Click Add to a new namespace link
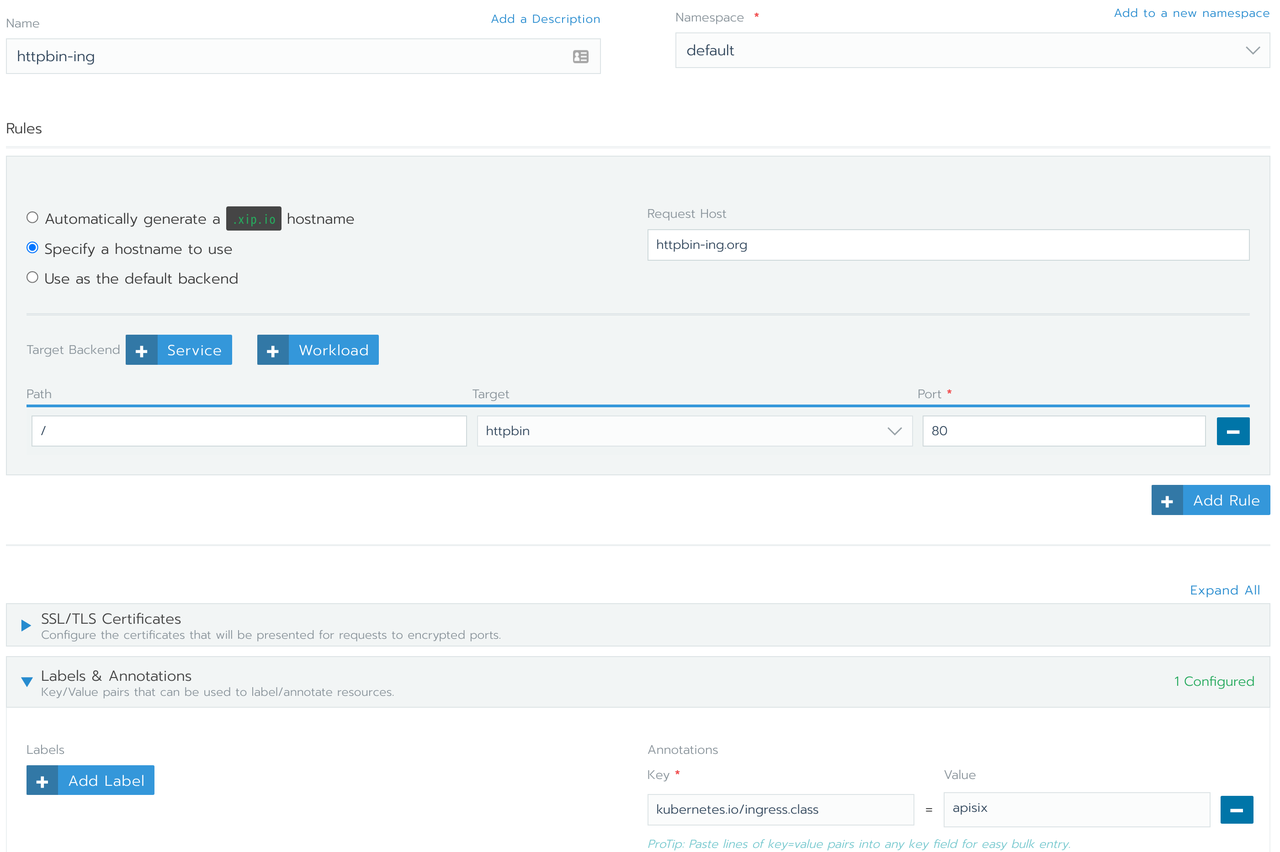Image resolution: width=1280 pixels, height=852 pixels. tap(1191, 13)
